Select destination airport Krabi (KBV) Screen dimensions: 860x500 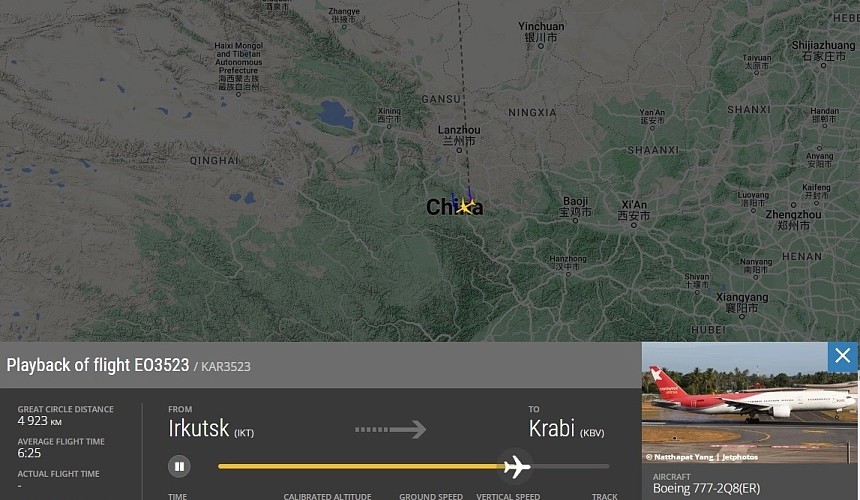tap(567, 428)
